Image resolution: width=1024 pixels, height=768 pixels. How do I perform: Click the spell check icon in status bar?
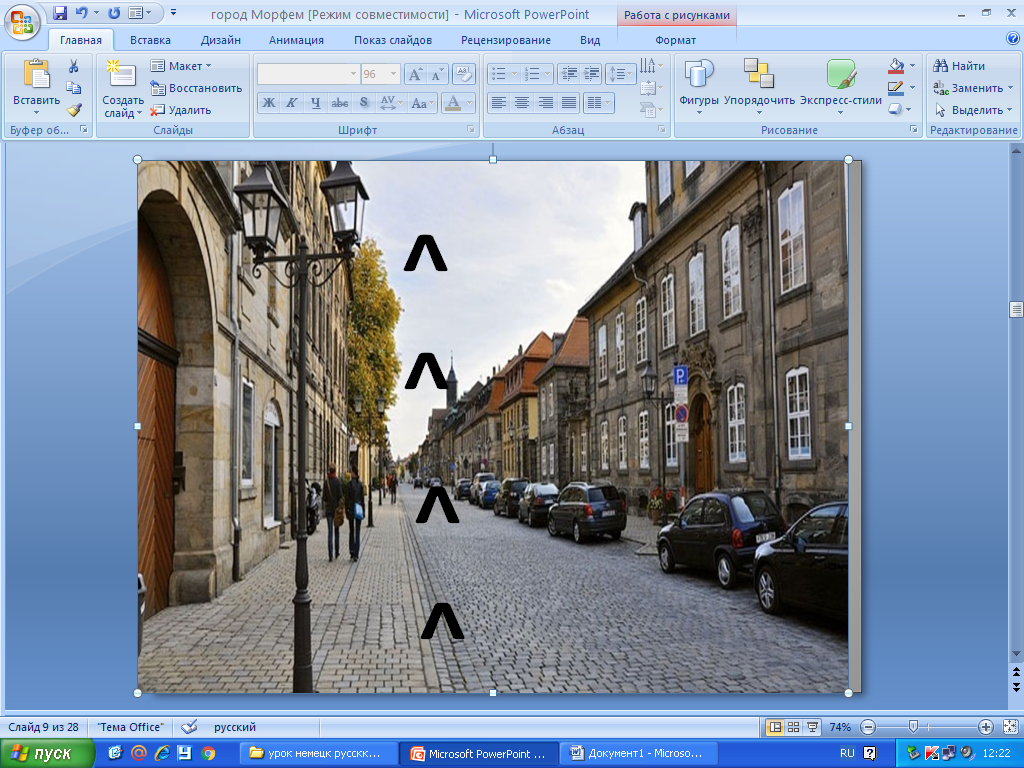tap(190, 727)
